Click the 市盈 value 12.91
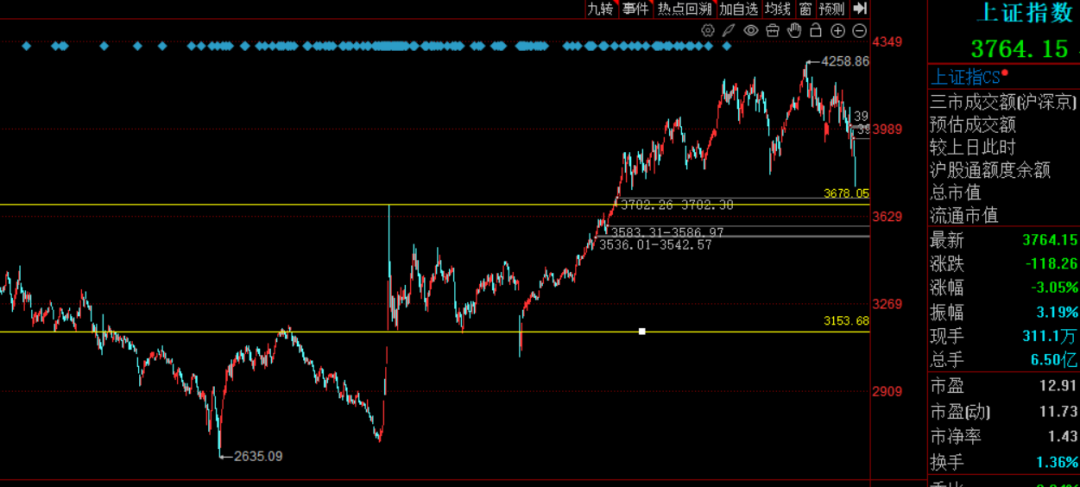 pos(1059,386)
